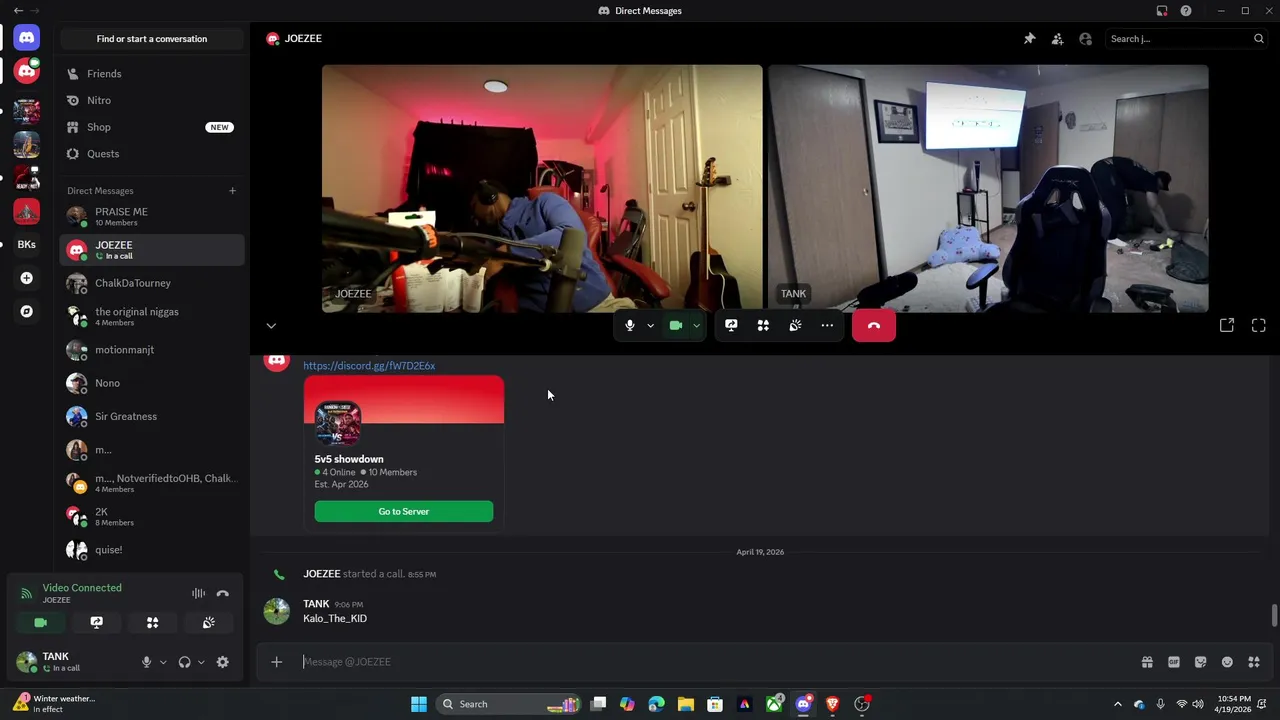Open the Discover servers compass icon
1280x720 pixels.
click(x=27, y=311)
